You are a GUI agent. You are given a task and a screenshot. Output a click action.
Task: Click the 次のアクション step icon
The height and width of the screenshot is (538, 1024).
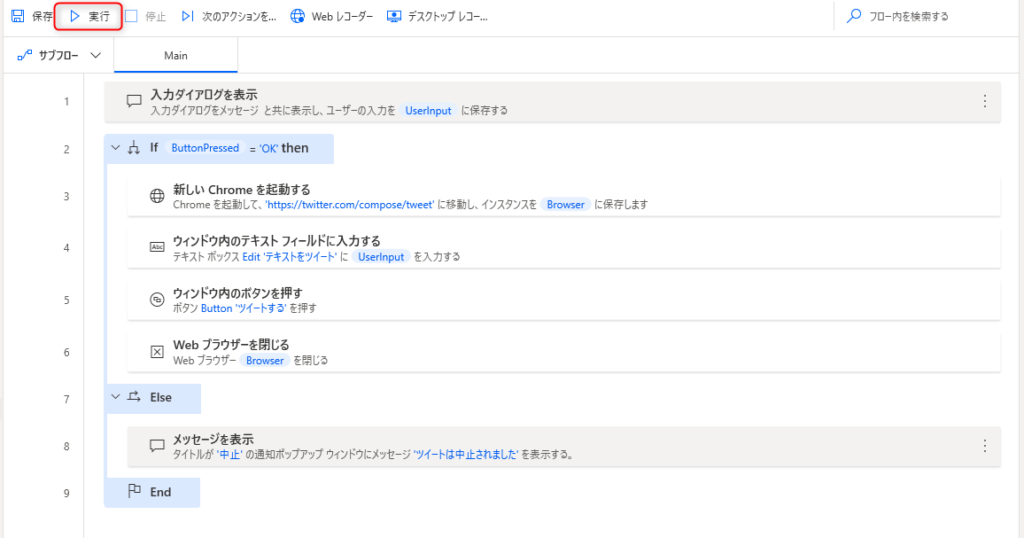pyautogui.click(x=187, y=16)
